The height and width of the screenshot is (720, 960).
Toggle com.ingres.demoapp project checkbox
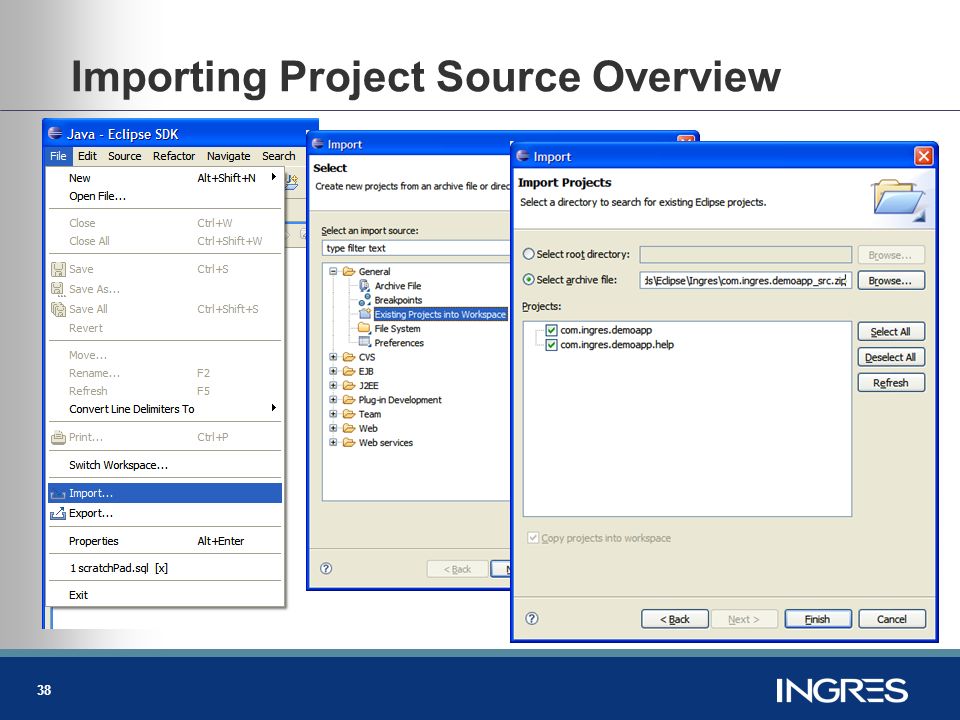[551, 330]
